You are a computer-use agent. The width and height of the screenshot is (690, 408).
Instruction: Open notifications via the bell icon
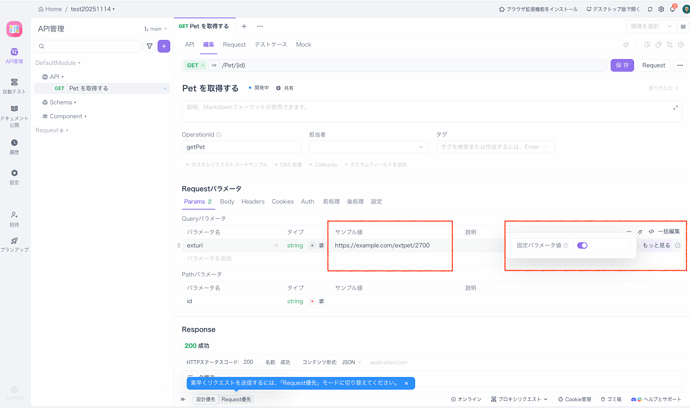673,9
